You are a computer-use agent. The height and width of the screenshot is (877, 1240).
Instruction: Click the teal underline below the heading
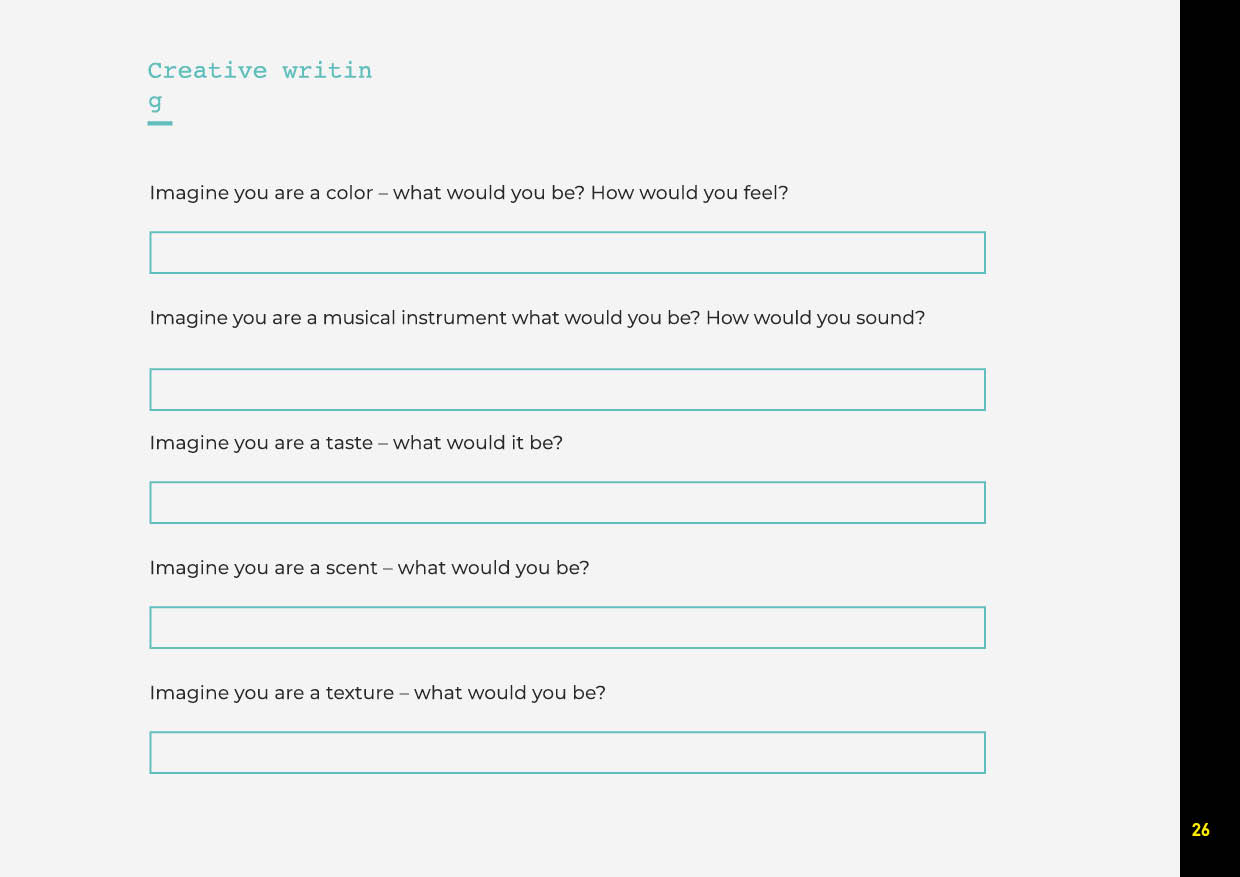pos(160,123)
